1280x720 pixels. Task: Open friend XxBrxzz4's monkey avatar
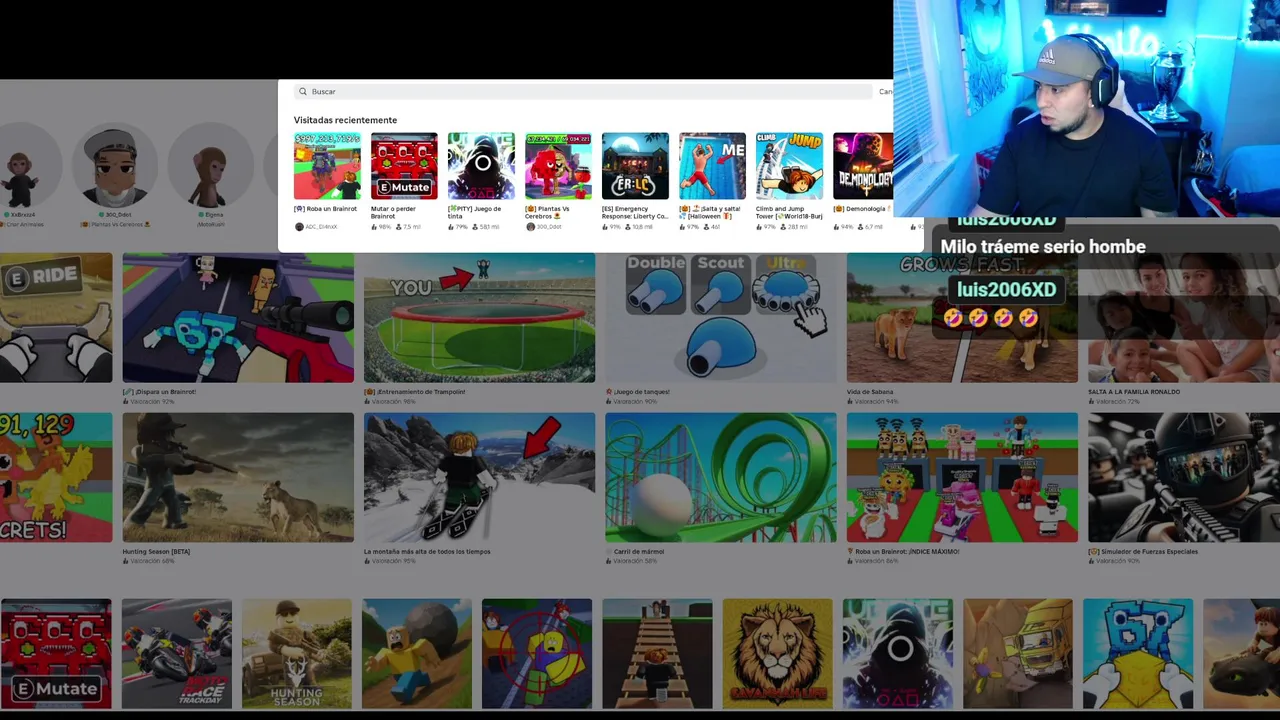(22, 167)
